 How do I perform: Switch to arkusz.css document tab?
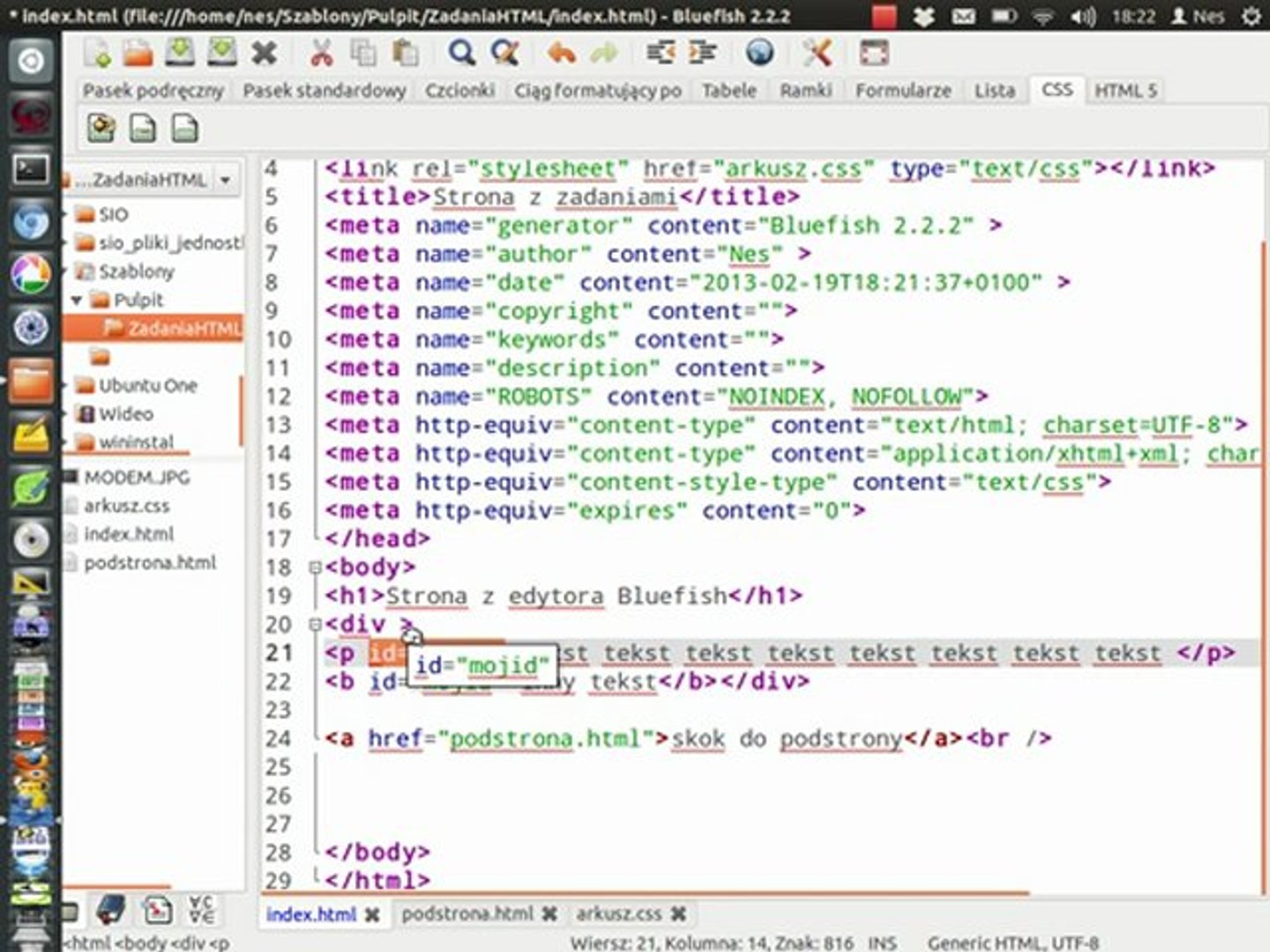point(618,914)
